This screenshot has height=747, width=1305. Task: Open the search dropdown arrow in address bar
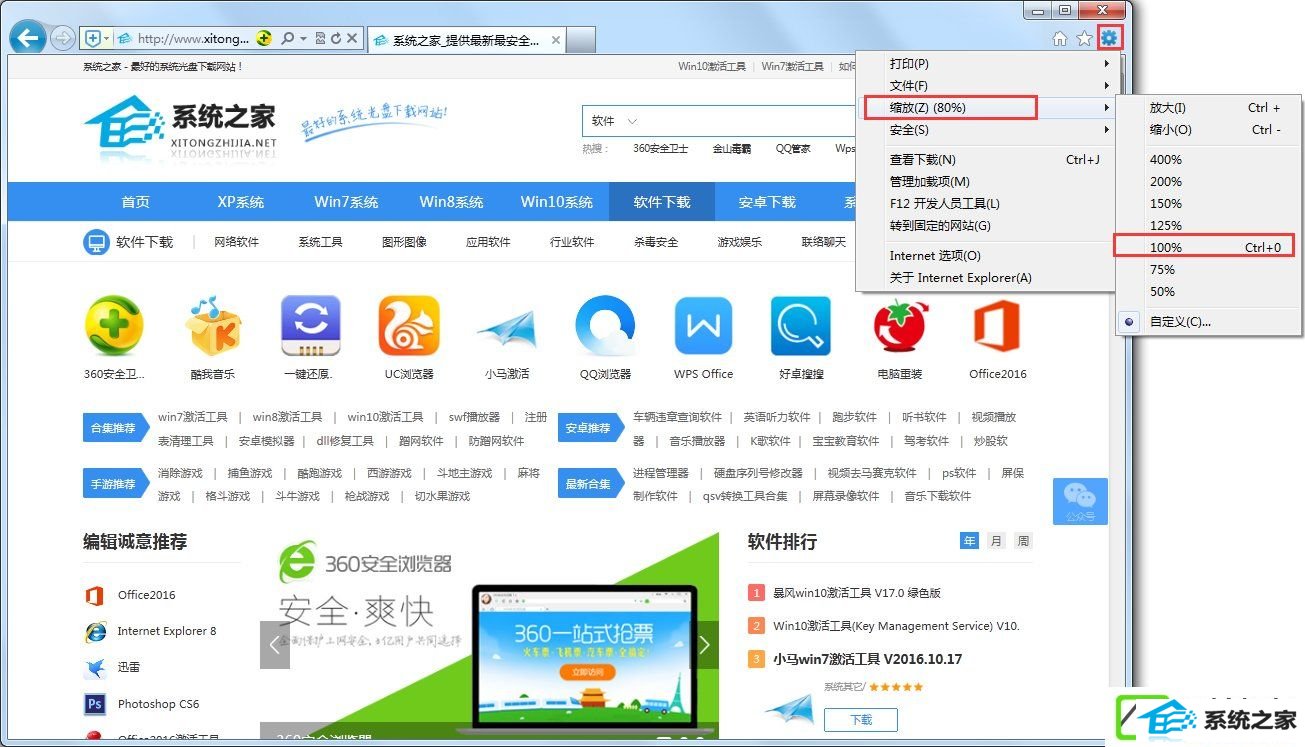(x=302, y=39)
